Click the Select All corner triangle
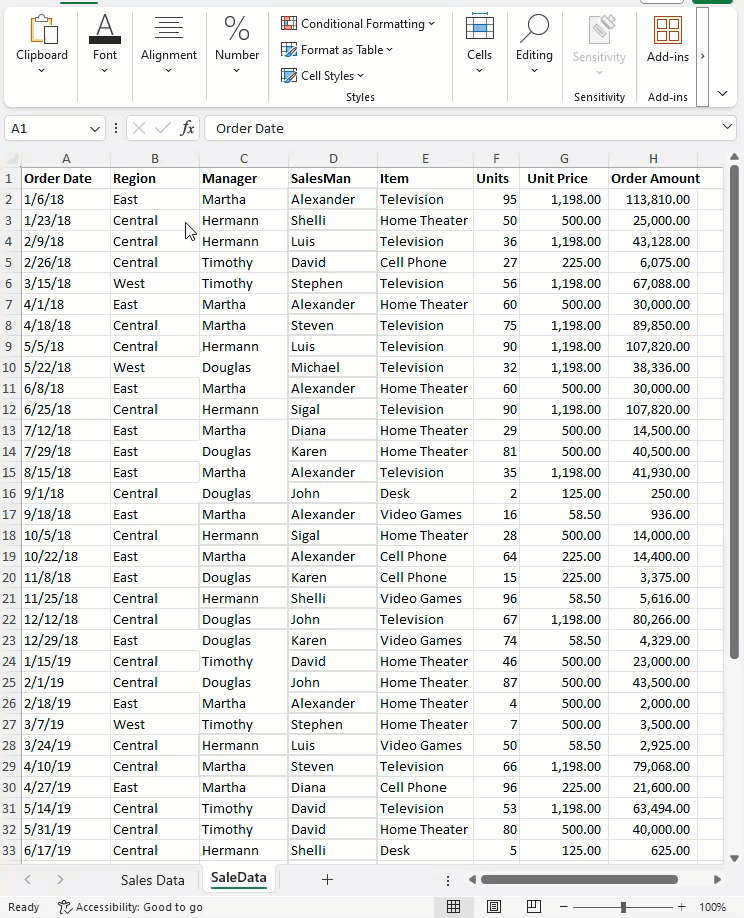 pos(12,159)
